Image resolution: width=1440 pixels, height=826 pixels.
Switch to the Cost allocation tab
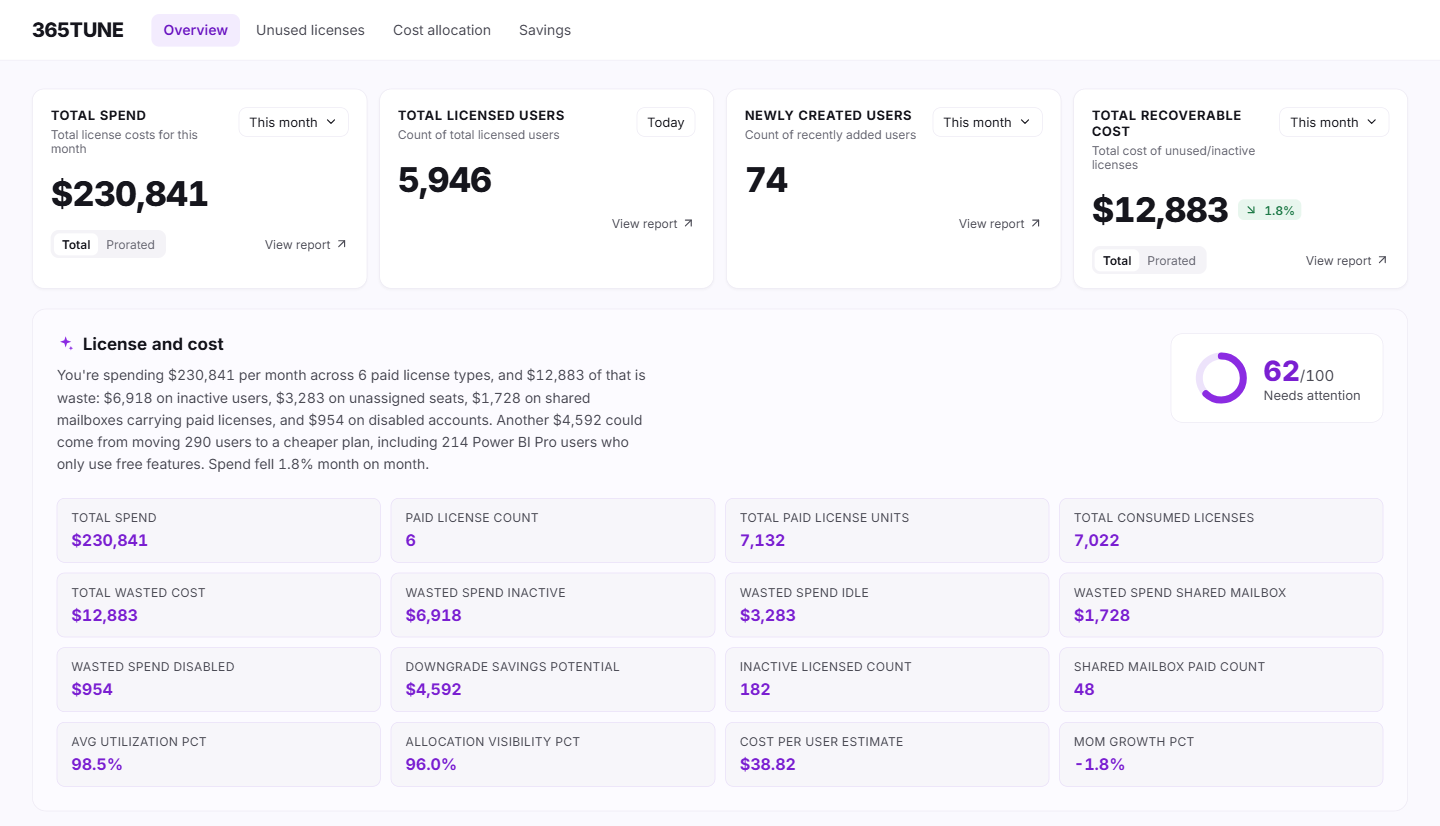pyautogui.click(x=442, y=30)
